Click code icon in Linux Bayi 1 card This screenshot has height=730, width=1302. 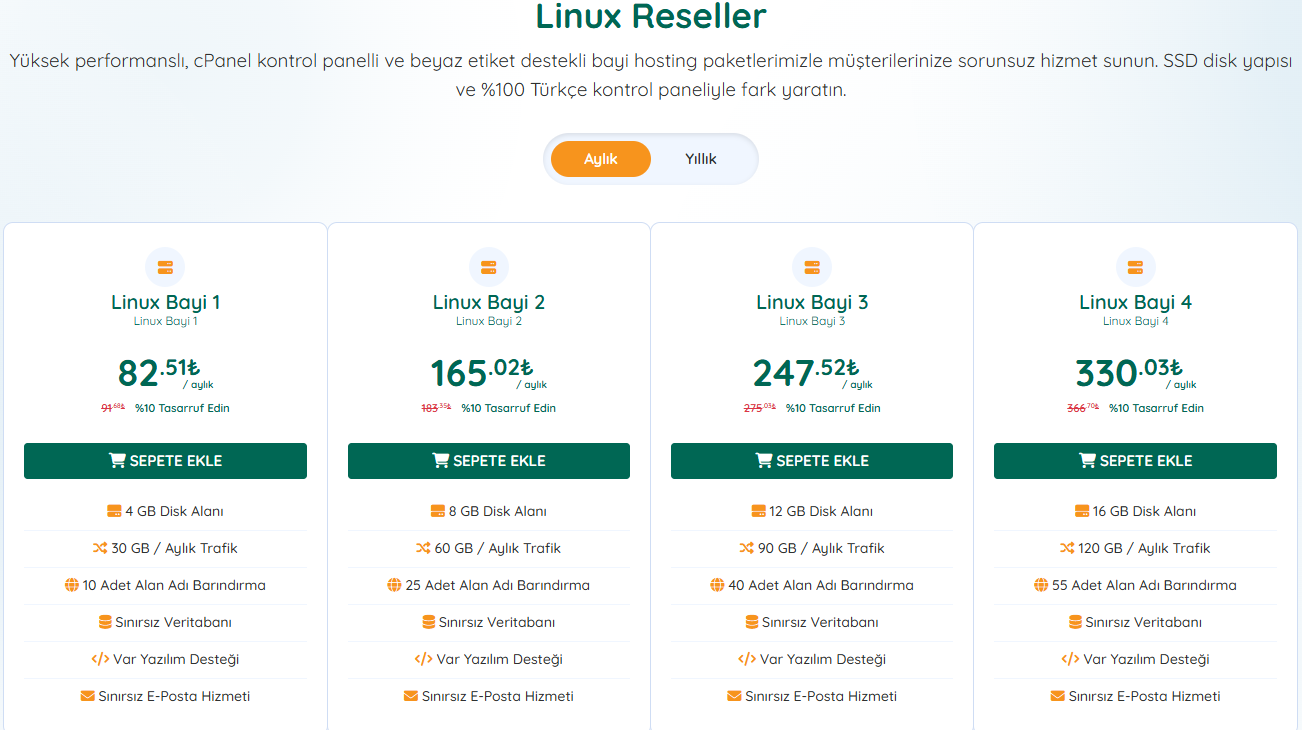(100, 659)
